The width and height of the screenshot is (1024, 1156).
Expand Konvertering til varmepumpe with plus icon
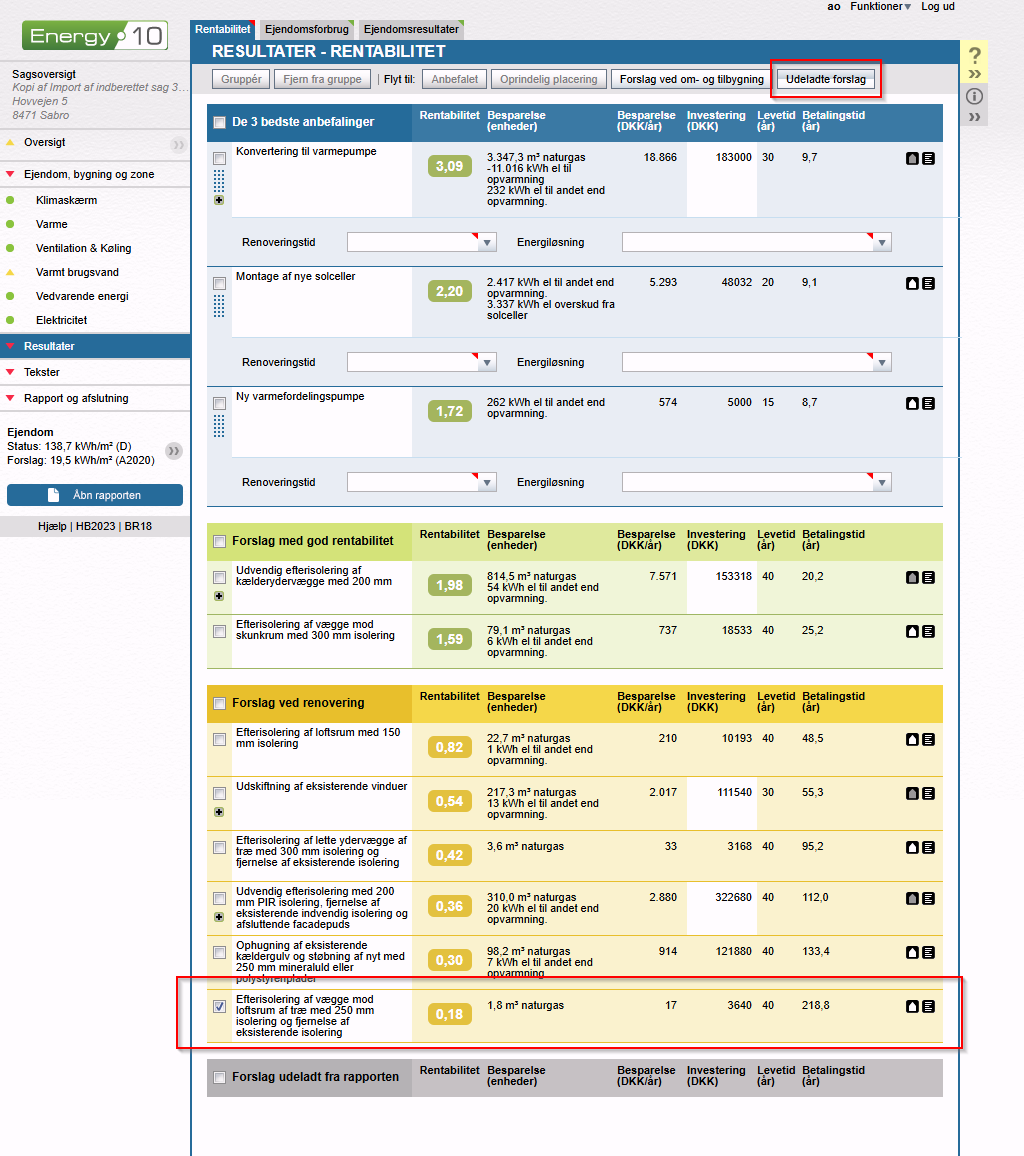pos(219,200)
